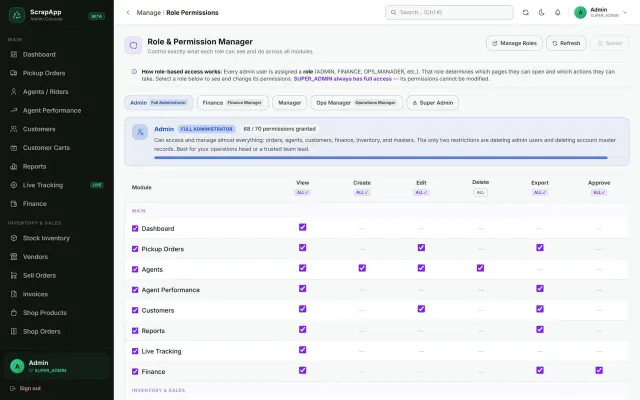This screenshot has height=400, width=640.
Task: Select the Finance role tab
Action: point(233,103)
